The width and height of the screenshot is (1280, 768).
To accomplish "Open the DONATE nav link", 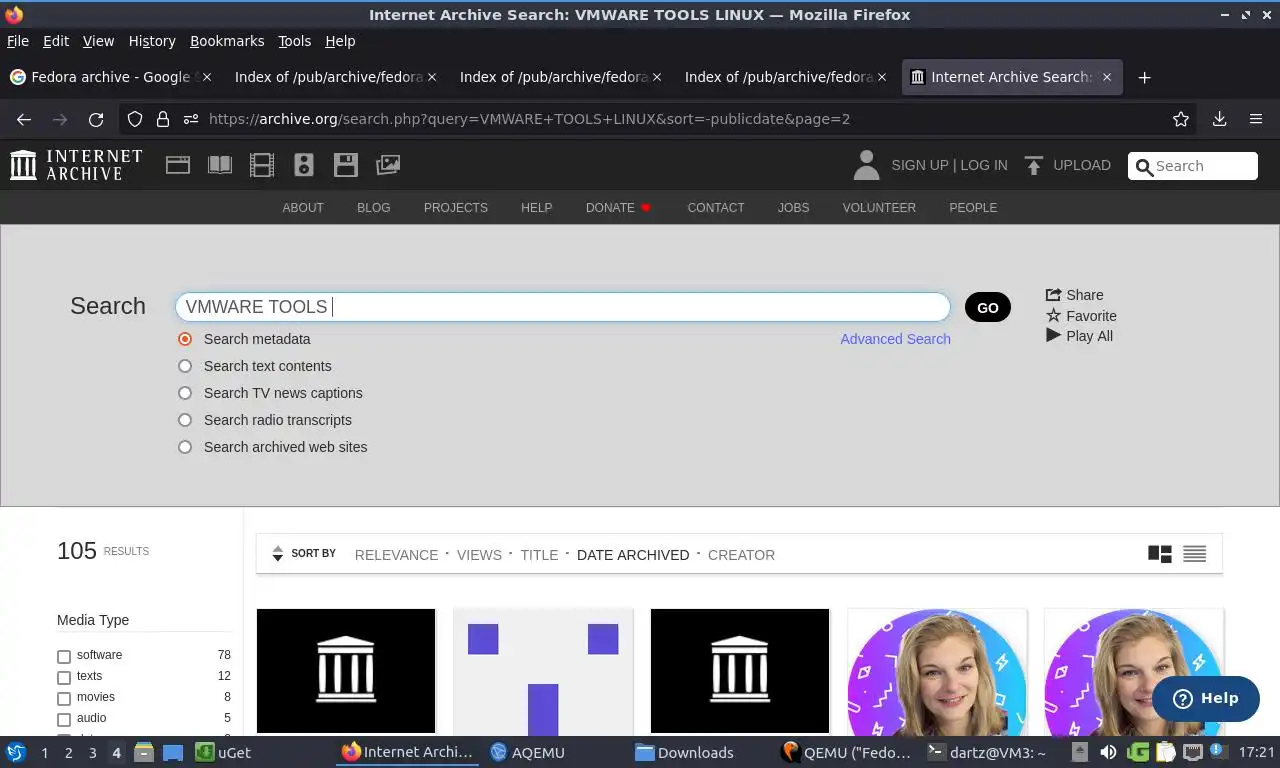I will [618, 208].
